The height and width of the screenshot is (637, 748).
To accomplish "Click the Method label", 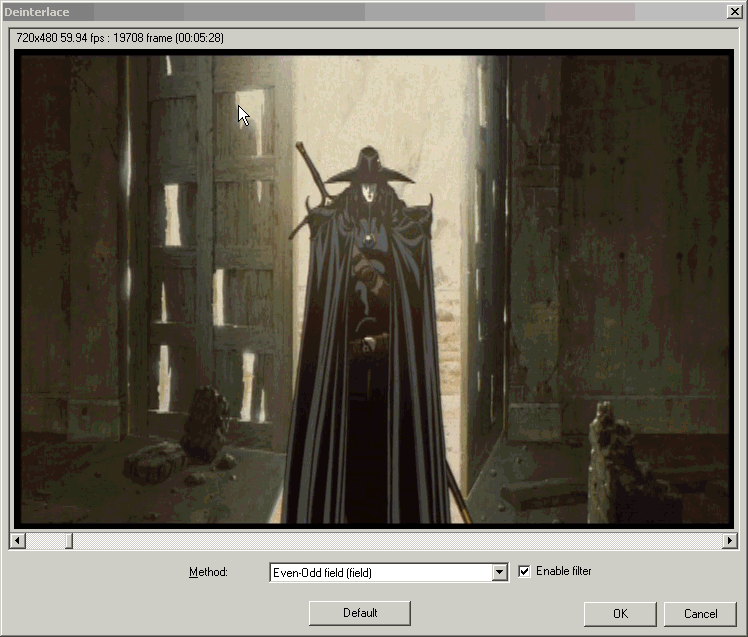I will click(208, 572).
